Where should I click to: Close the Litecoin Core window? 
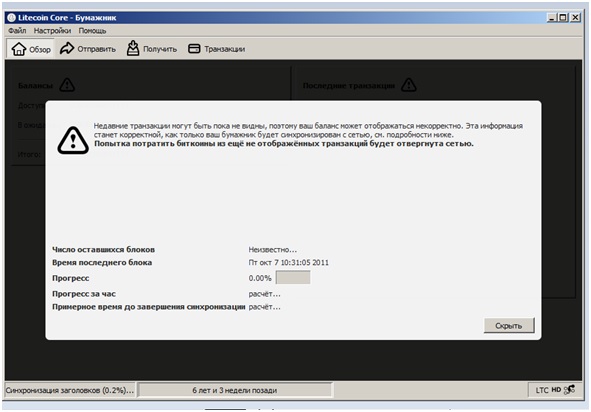(x=575, y=17)
